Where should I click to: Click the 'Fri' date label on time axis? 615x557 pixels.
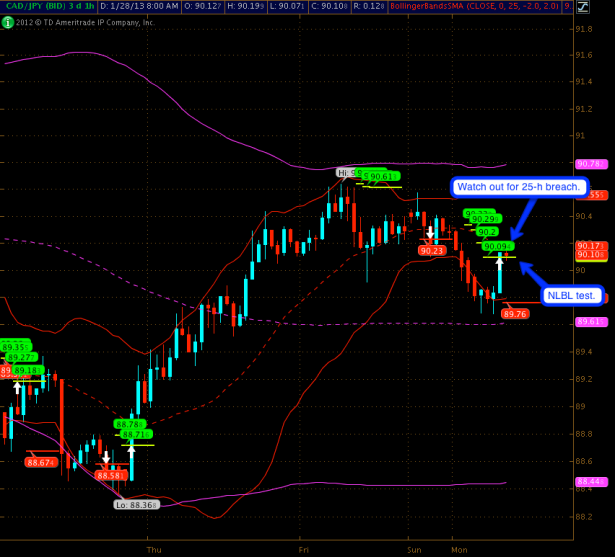[304, 550]
